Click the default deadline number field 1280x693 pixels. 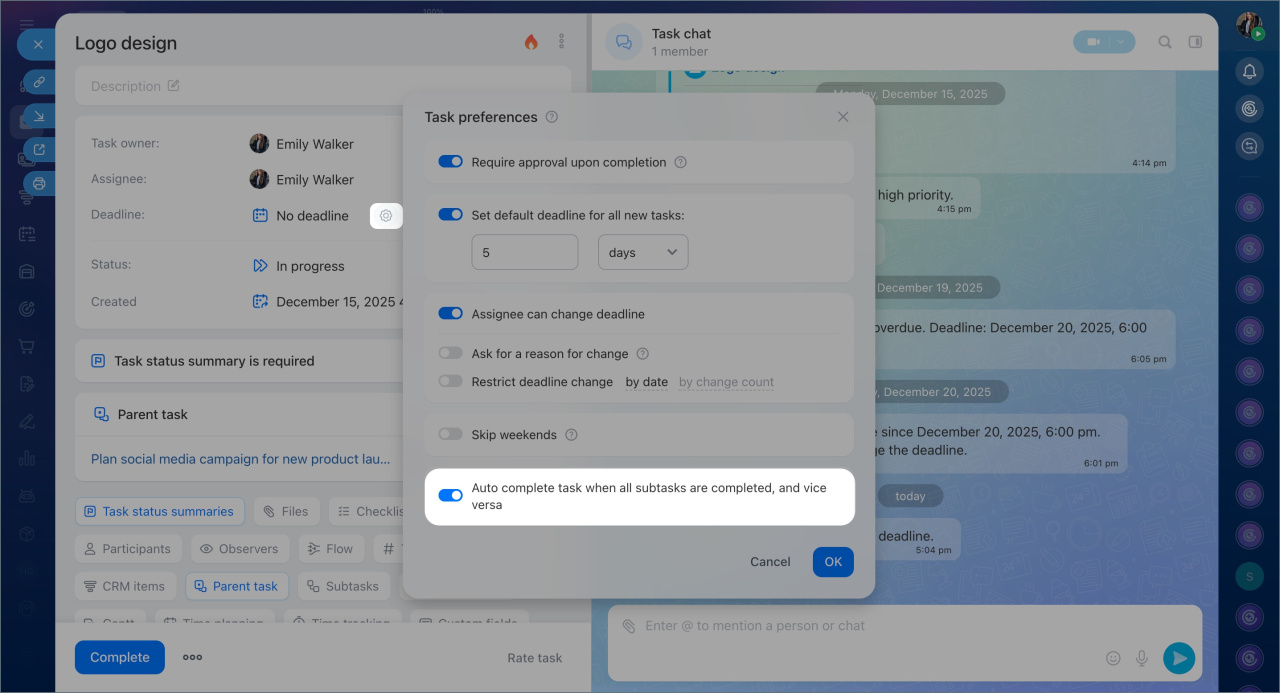click(x=524, y=252)
